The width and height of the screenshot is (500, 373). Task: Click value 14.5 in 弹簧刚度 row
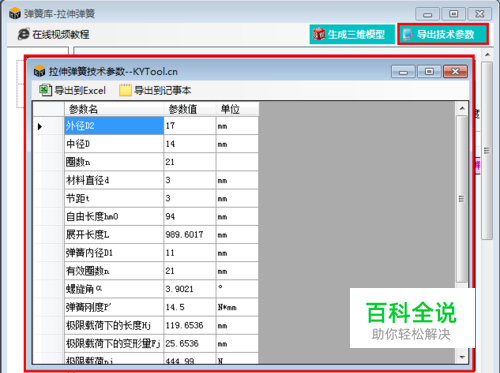[x=190, y=307]
